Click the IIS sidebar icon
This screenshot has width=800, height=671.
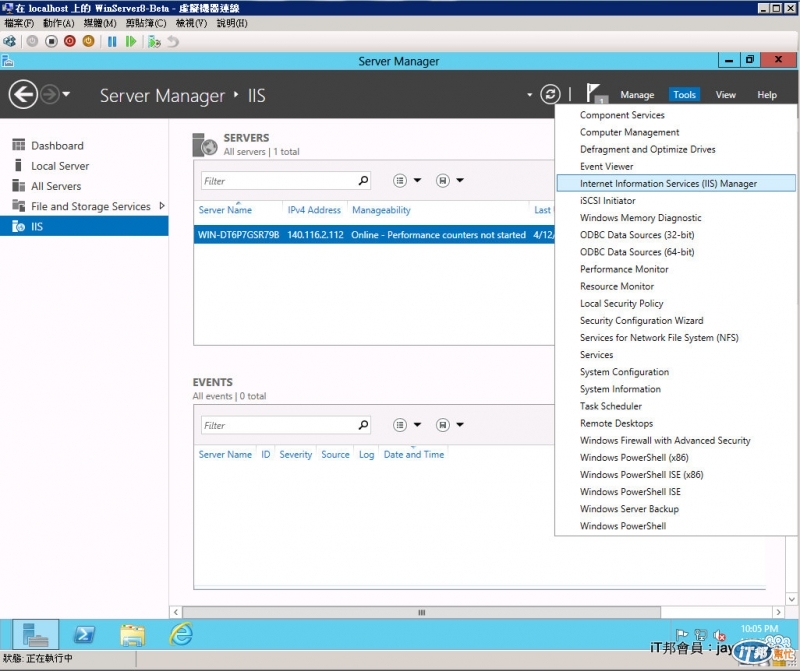pos(18,226)
